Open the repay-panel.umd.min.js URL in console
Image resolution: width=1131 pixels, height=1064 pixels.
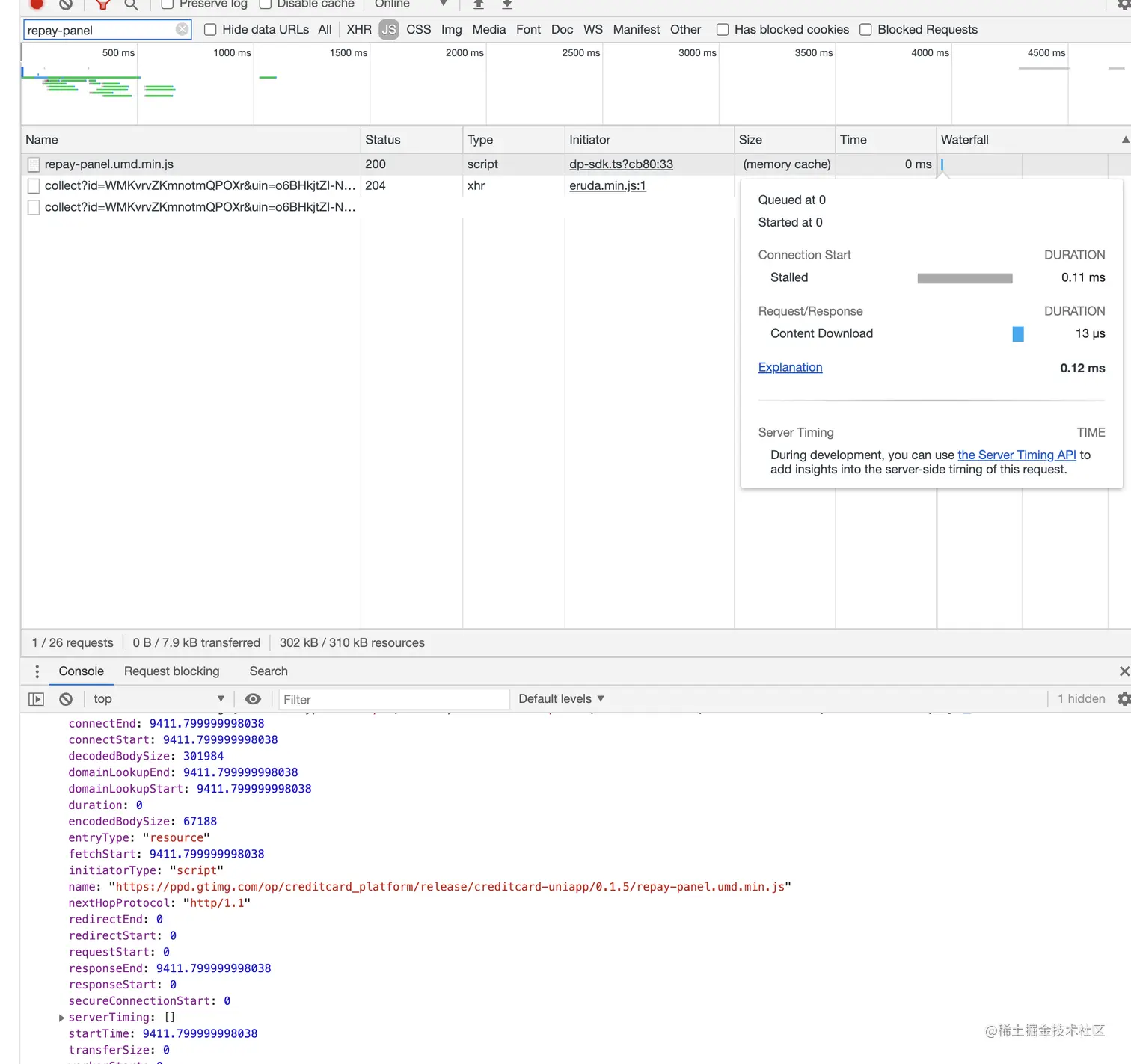pos(450,887)
